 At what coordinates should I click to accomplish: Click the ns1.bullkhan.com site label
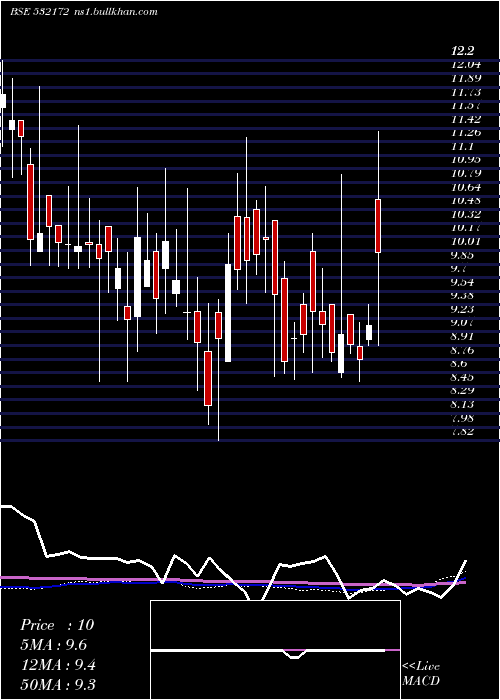click(x=116, y=12)
